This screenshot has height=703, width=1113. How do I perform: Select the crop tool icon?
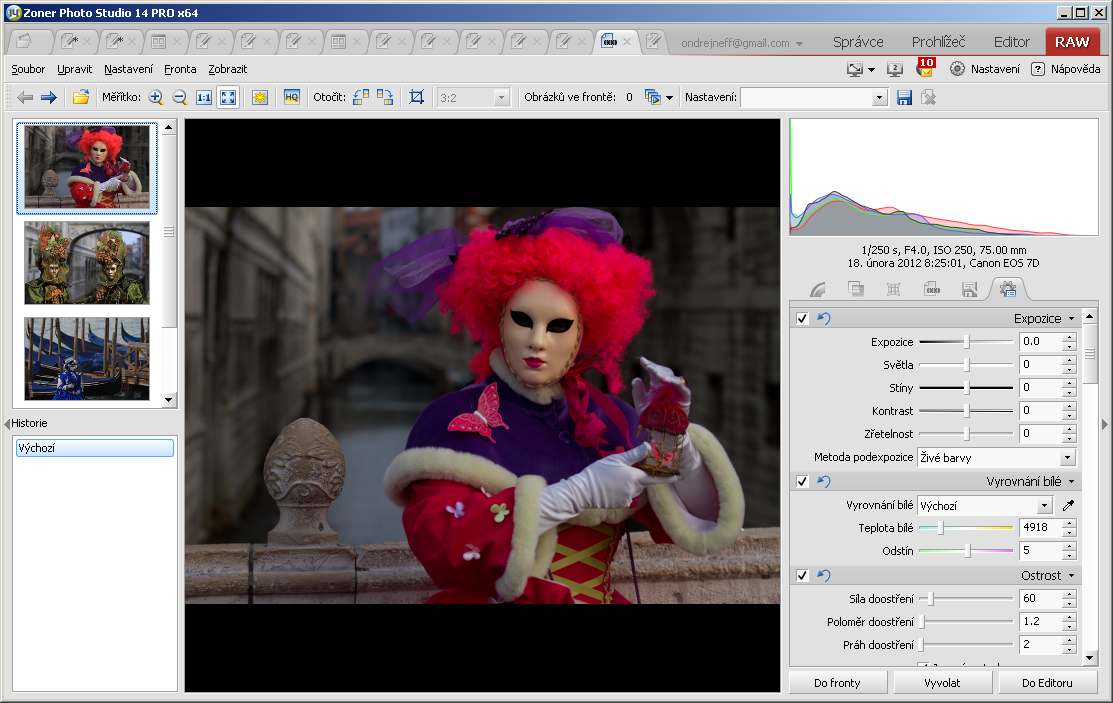(417, 97)
